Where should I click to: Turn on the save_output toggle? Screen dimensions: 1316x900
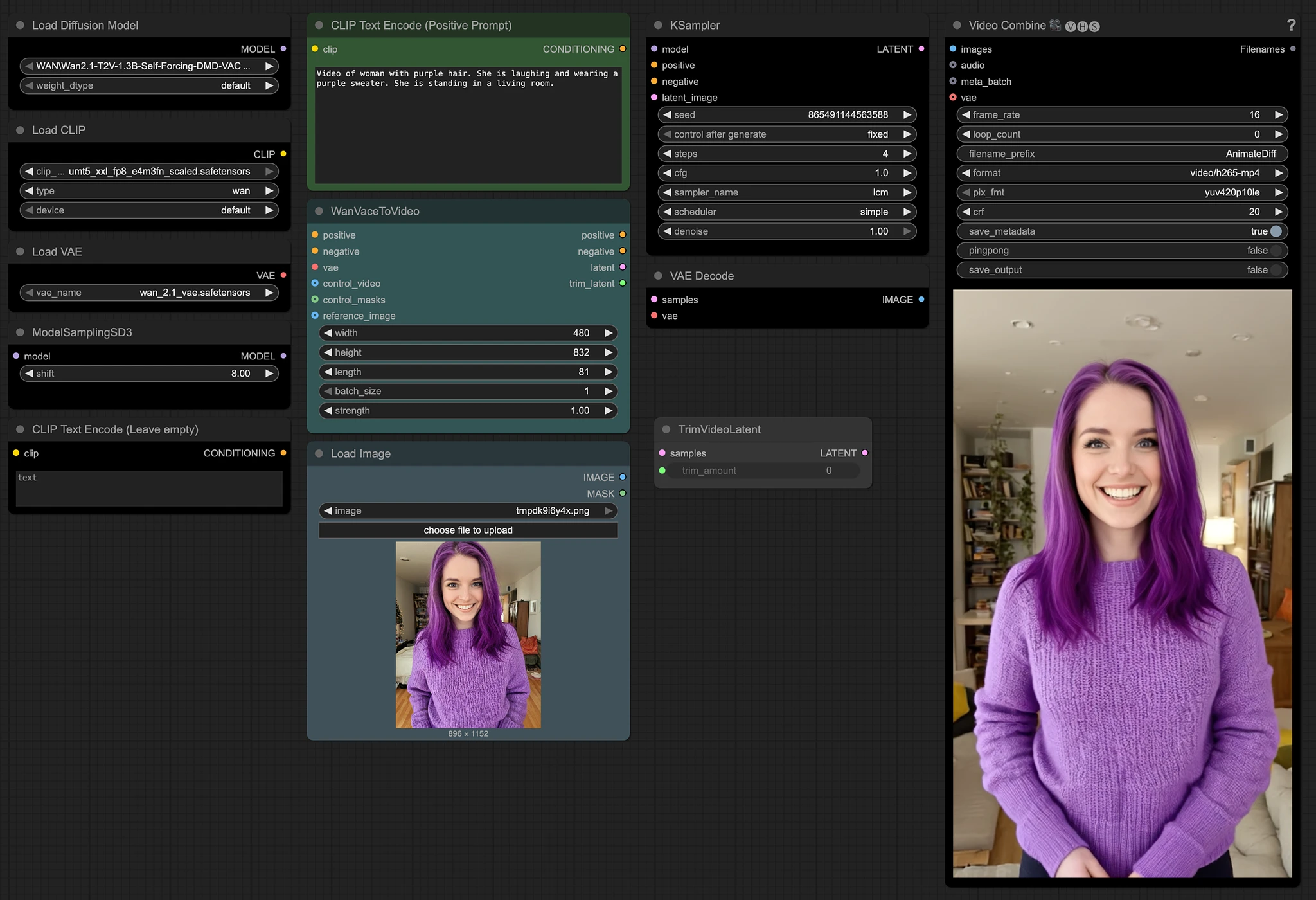[x=1276, y=270]
